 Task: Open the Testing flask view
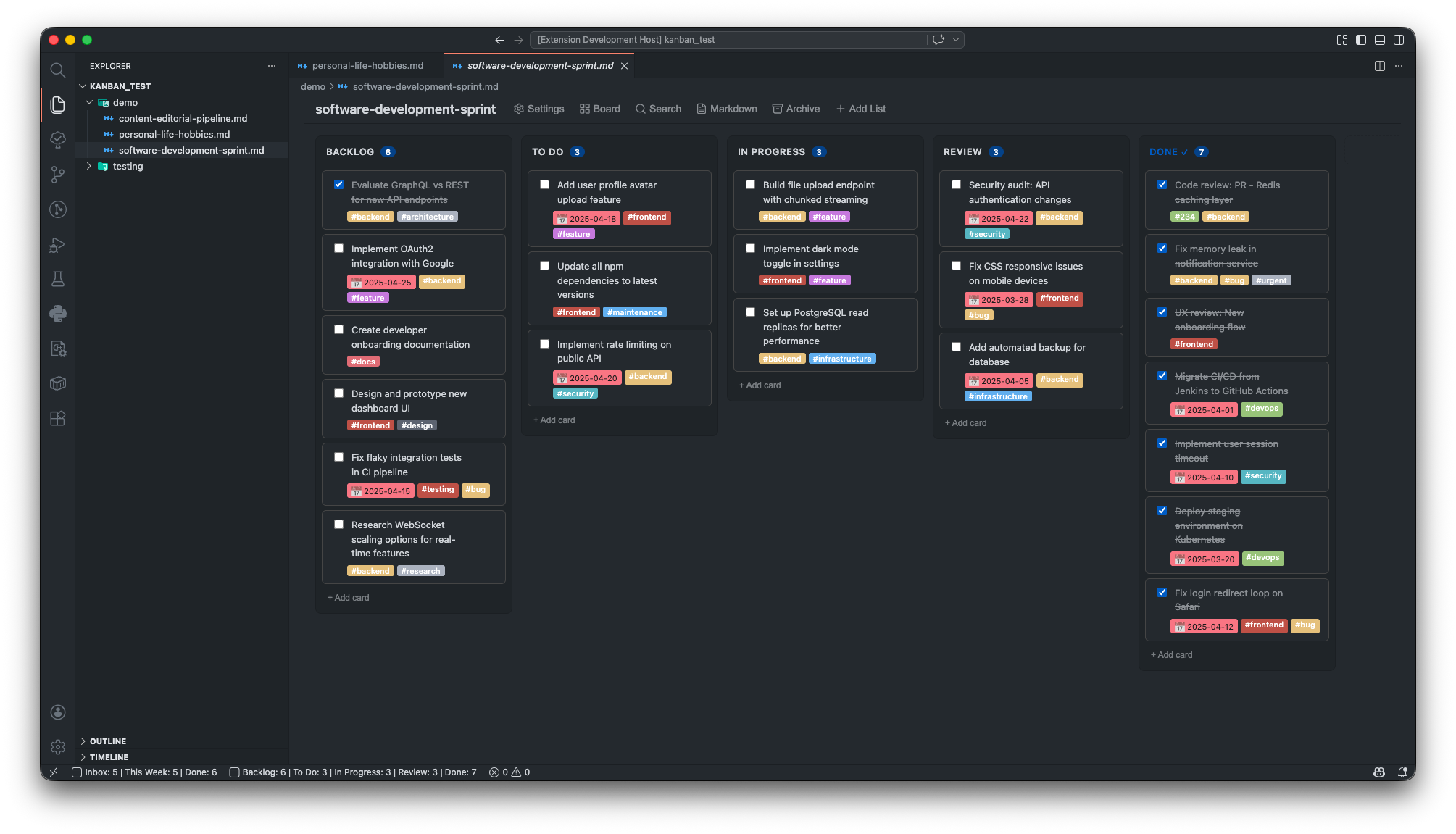[57, 279]
